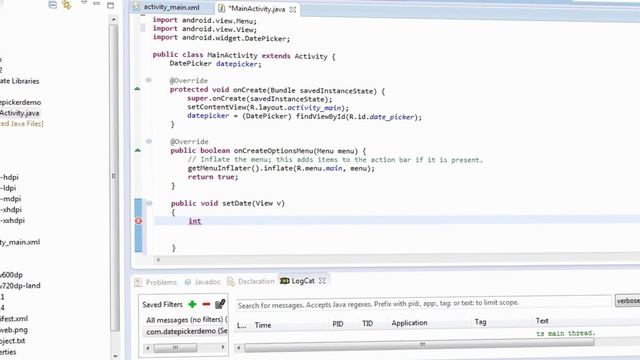The width and height of the screenshot is (640, 360).
Task: Click setDate(View v) method declaration
Action: pos(228,203)
